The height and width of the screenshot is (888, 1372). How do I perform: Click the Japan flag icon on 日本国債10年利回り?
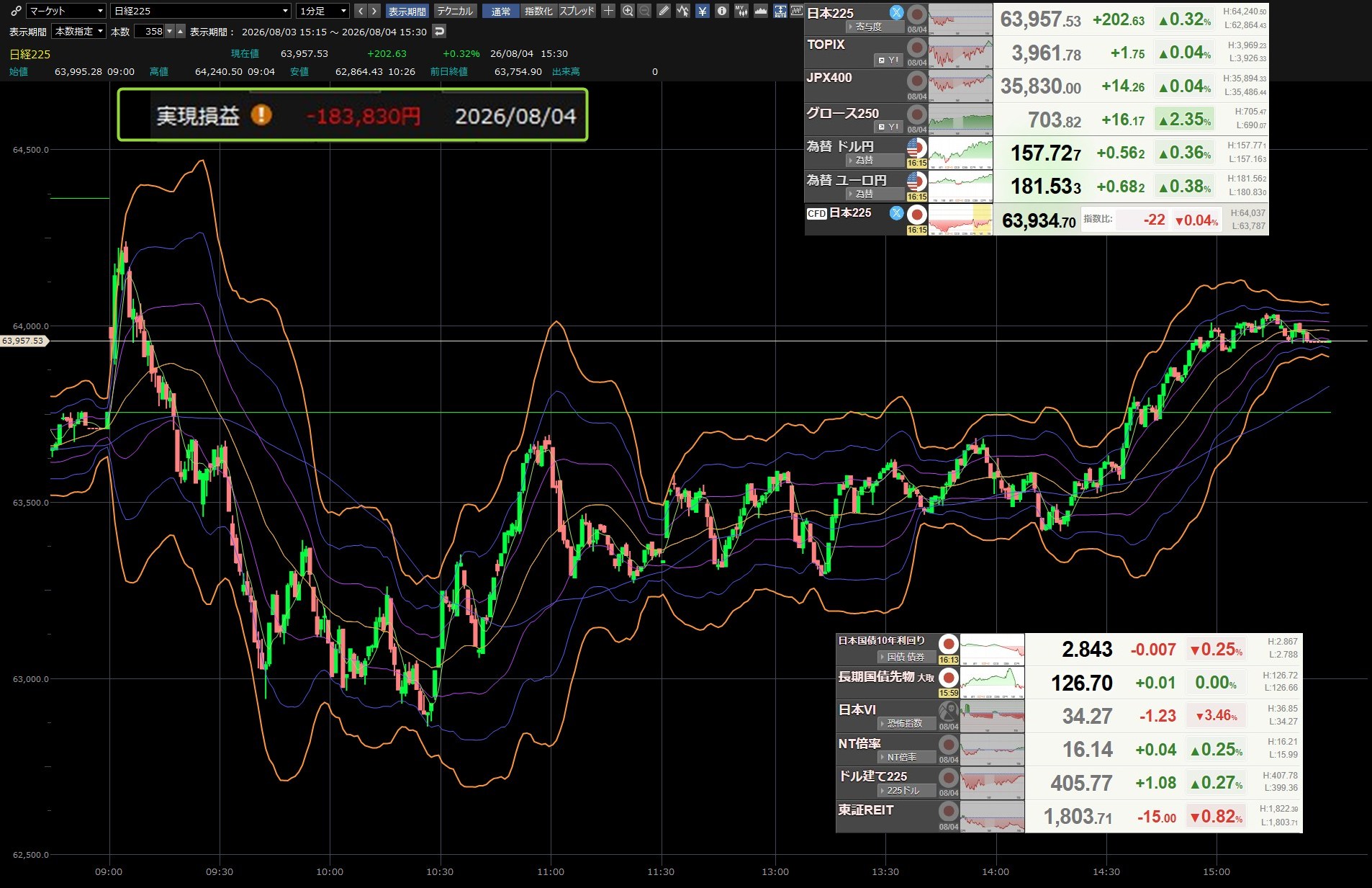pos(949,644)
